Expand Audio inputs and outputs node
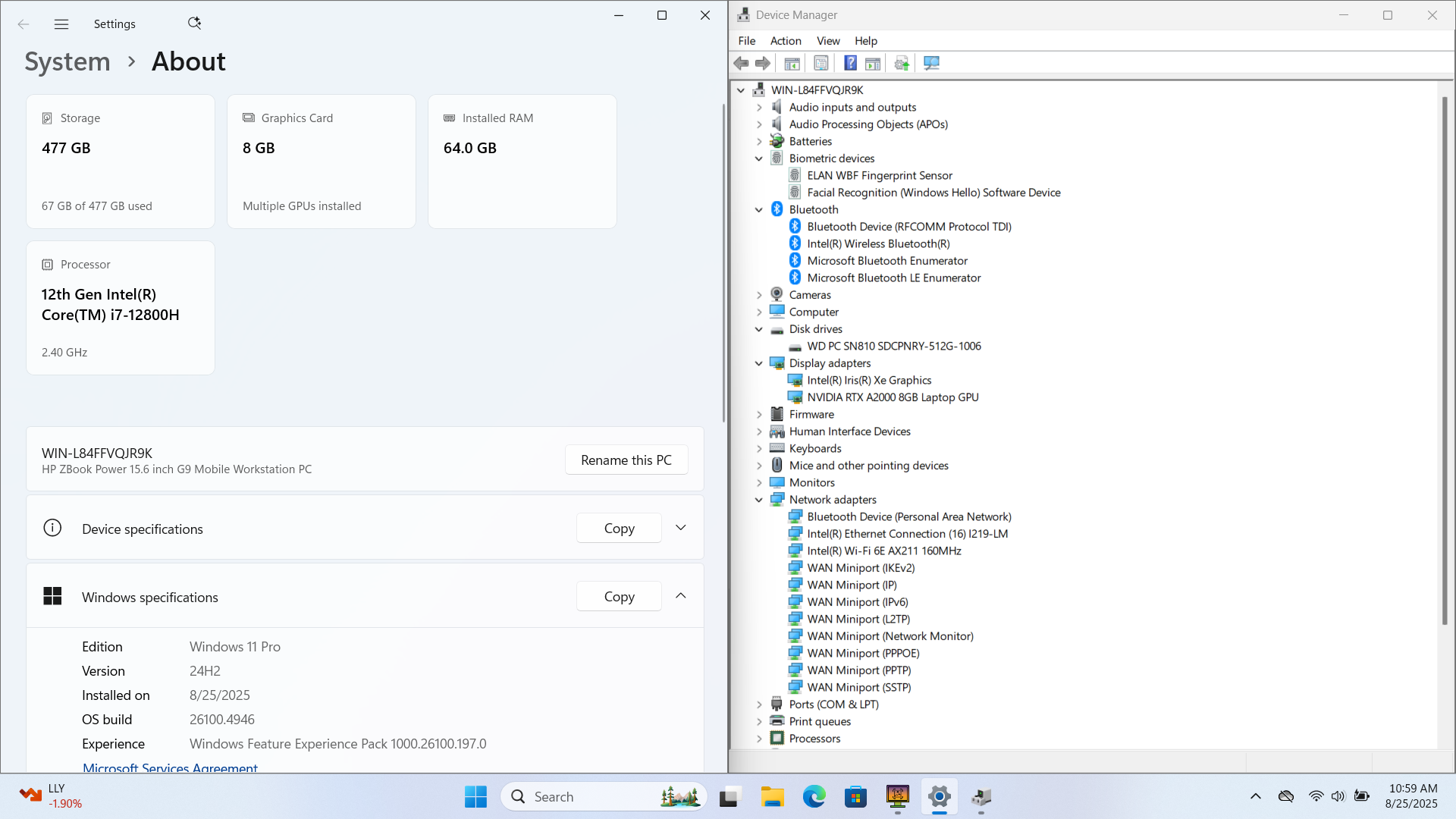Screen dimensions: 1456x819 coord(759,108)
